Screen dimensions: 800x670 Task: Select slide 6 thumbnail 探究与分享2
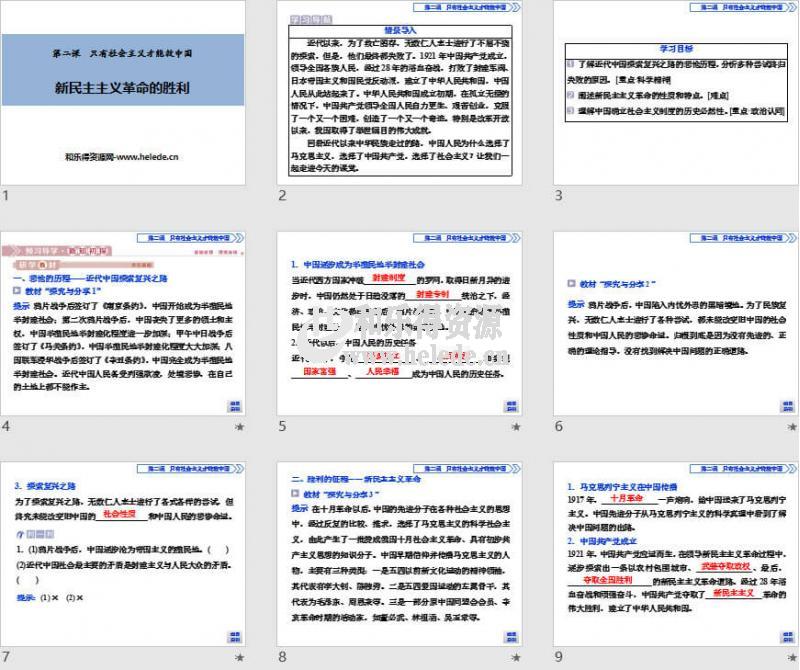click(676, 324)
